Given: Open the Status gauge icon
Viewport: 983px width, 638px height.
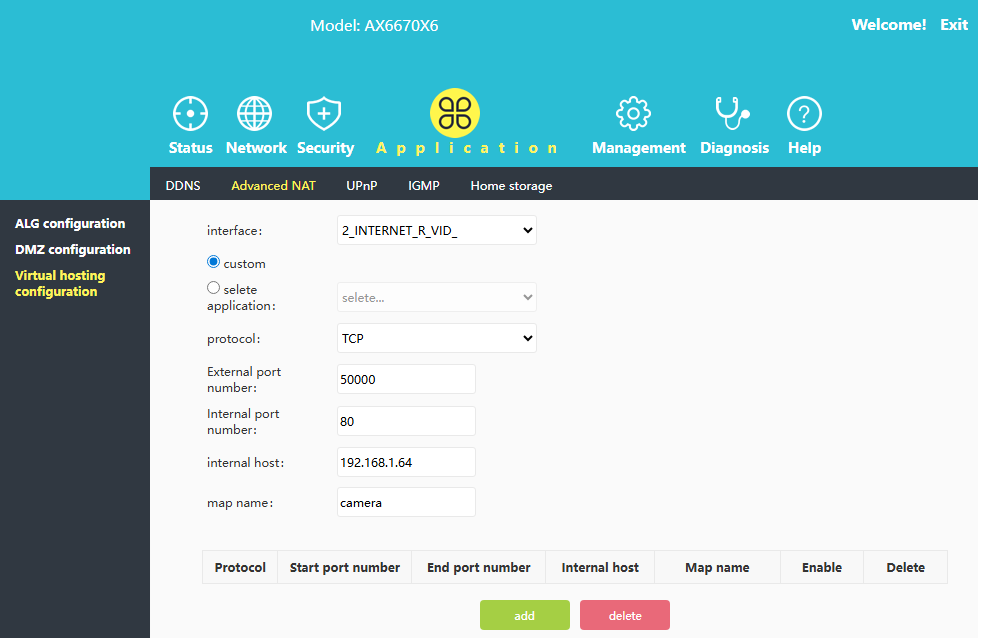Looking at the screenshot, I should (190, 114).
